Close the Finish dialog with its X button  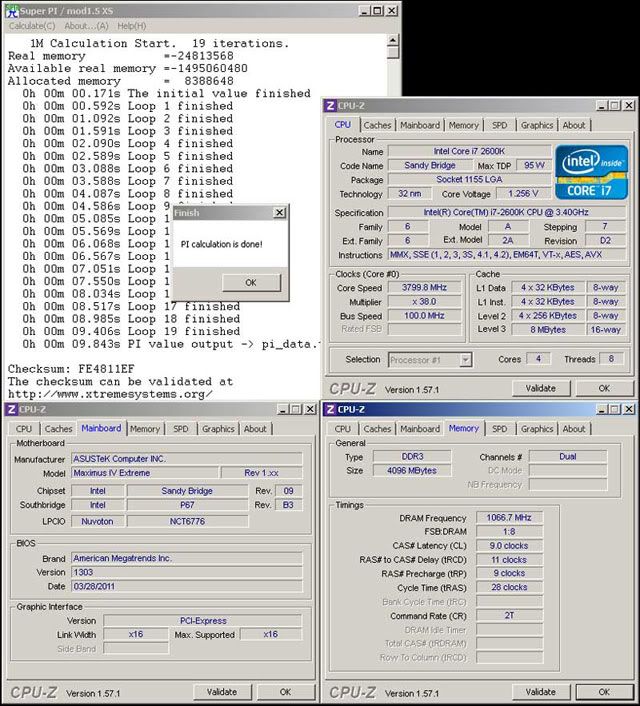click(280, 213)
